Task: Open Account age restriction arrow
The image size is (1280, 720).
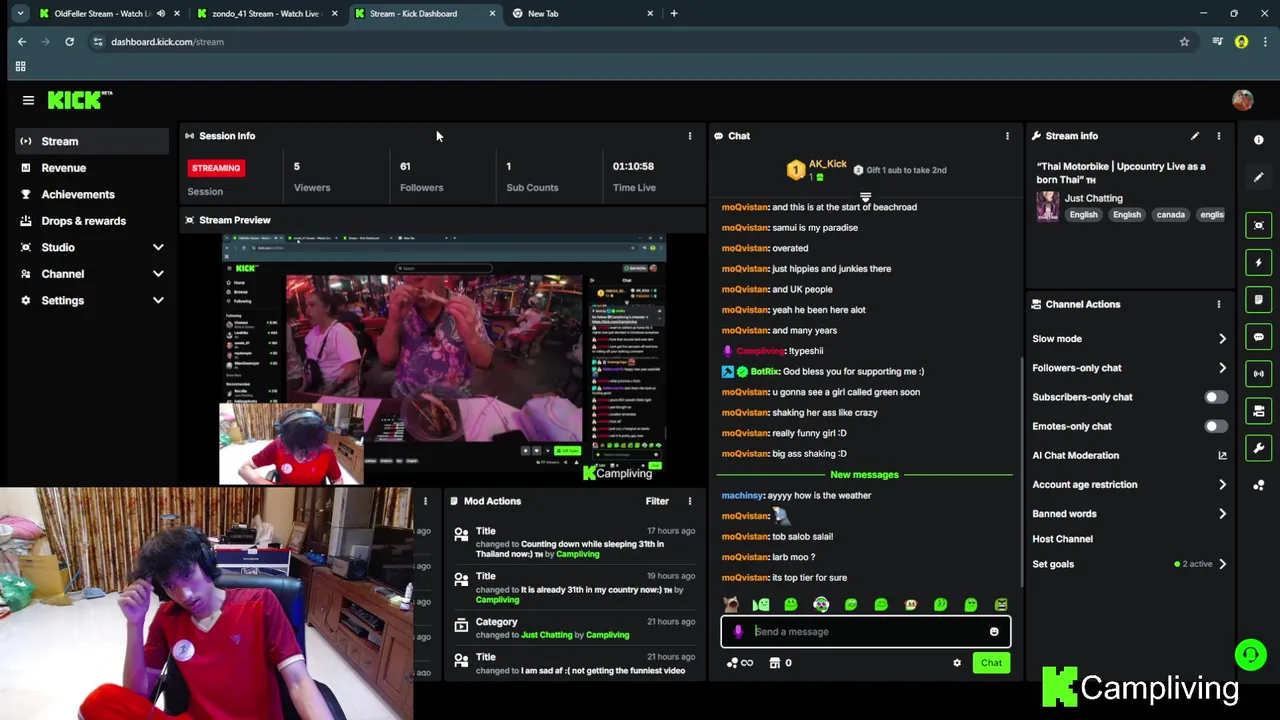Action: click(1222, 485)
